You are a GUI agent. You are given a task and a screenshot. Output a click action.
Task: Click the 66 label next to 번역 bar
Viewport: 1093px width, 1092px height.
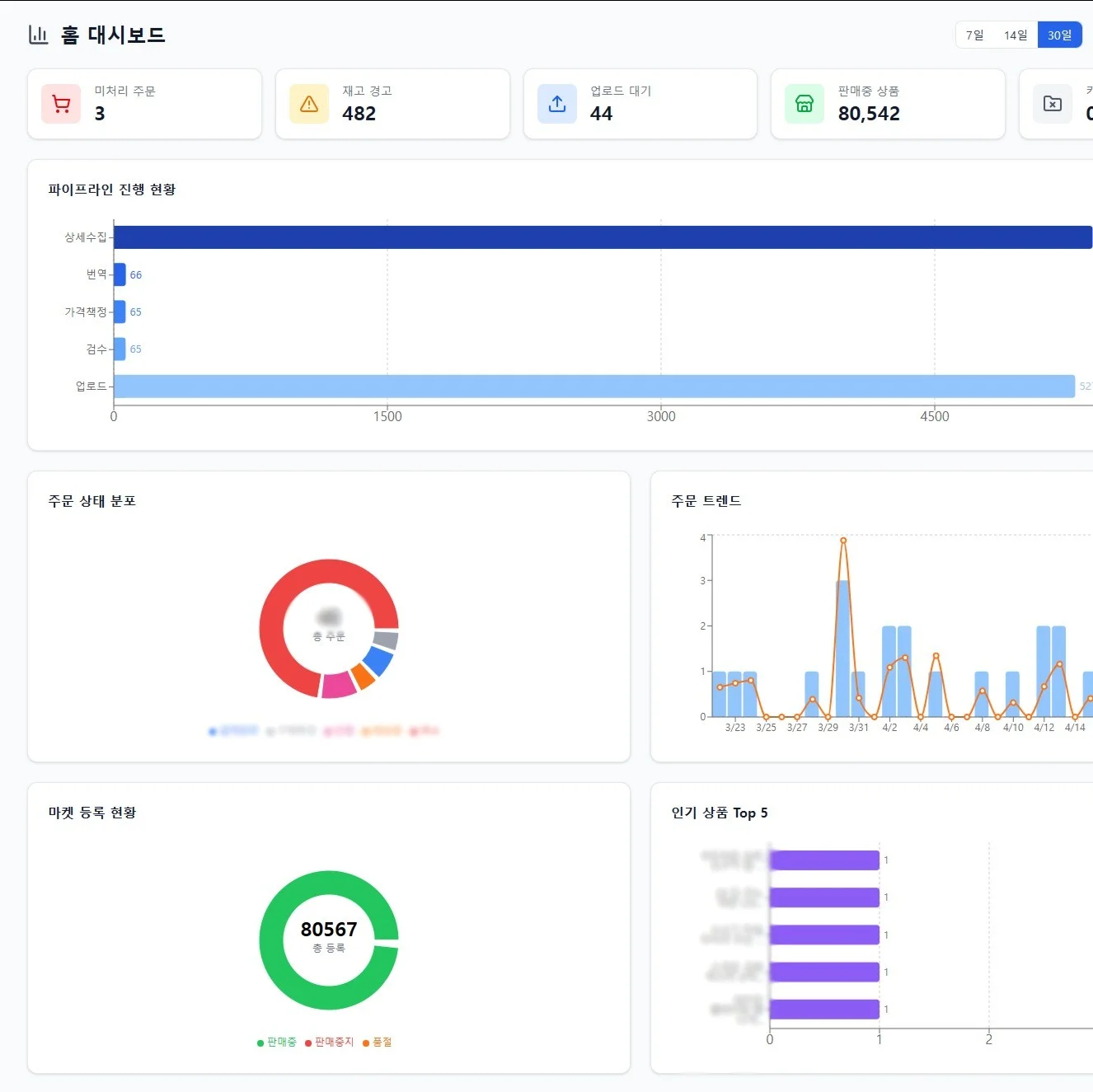click(x=136, y=275)
